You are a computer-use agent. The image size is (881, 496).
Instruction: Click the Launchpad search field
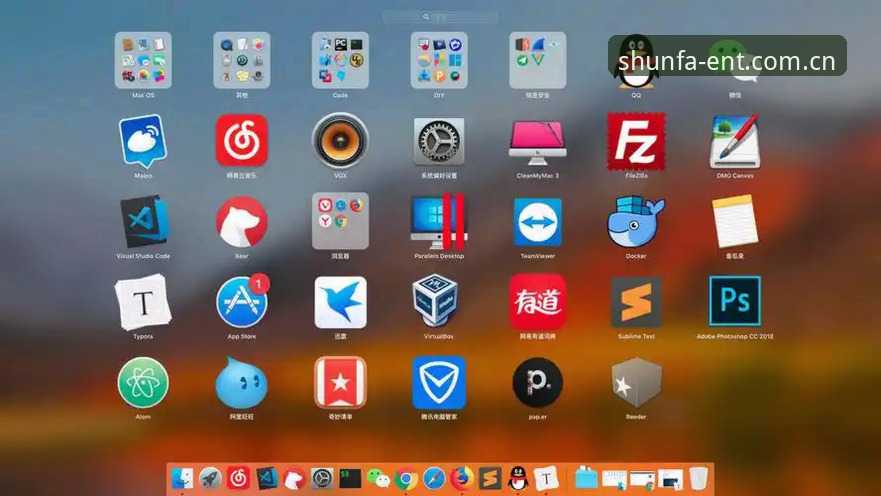pyautogui.click(x=440, y=17)
